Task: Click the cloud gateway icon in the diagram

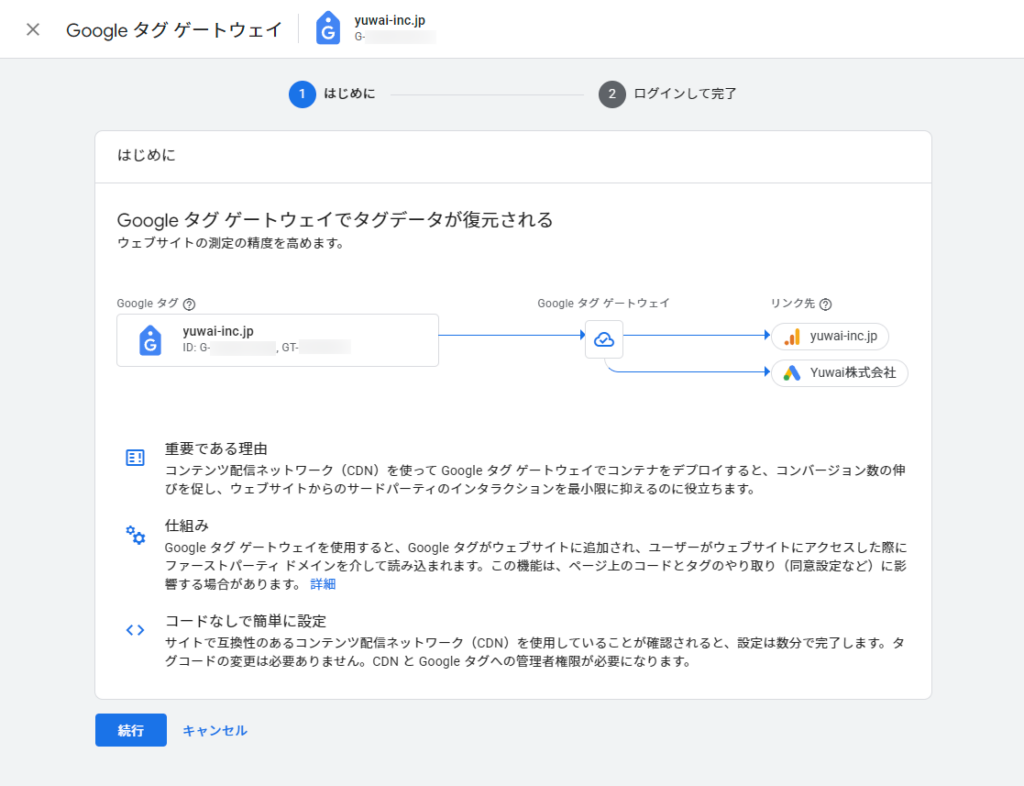Action: (x=604, y=339)
